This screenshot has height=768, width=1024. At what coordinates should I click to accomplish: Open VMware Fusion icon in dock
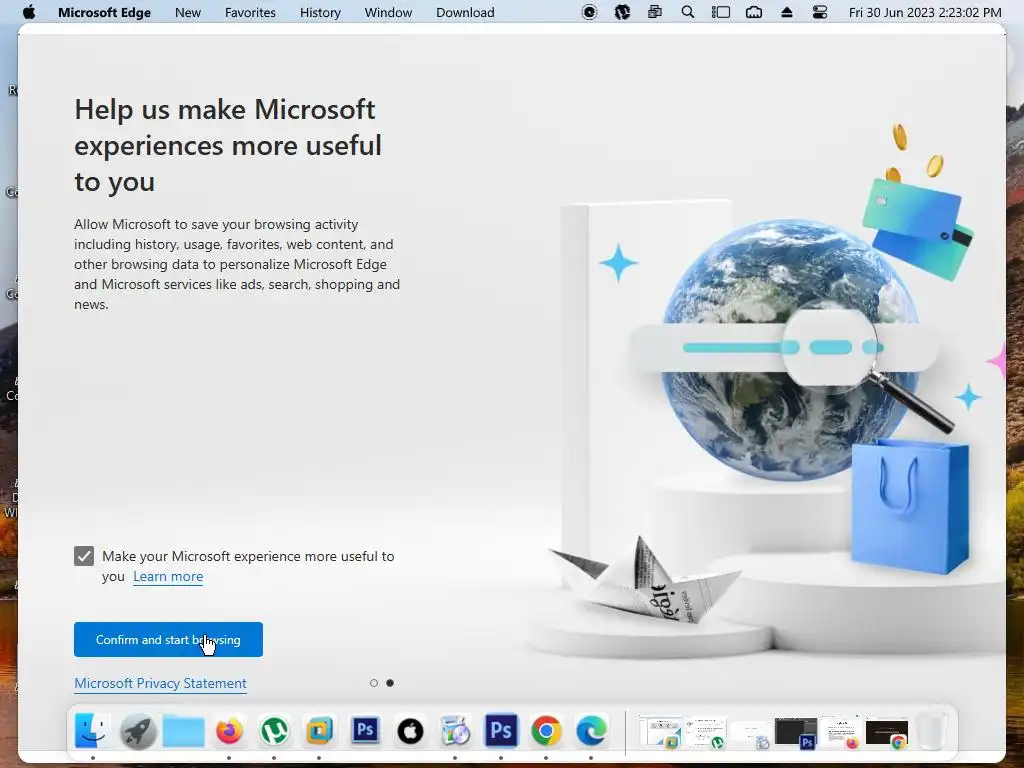click(319, 731)
